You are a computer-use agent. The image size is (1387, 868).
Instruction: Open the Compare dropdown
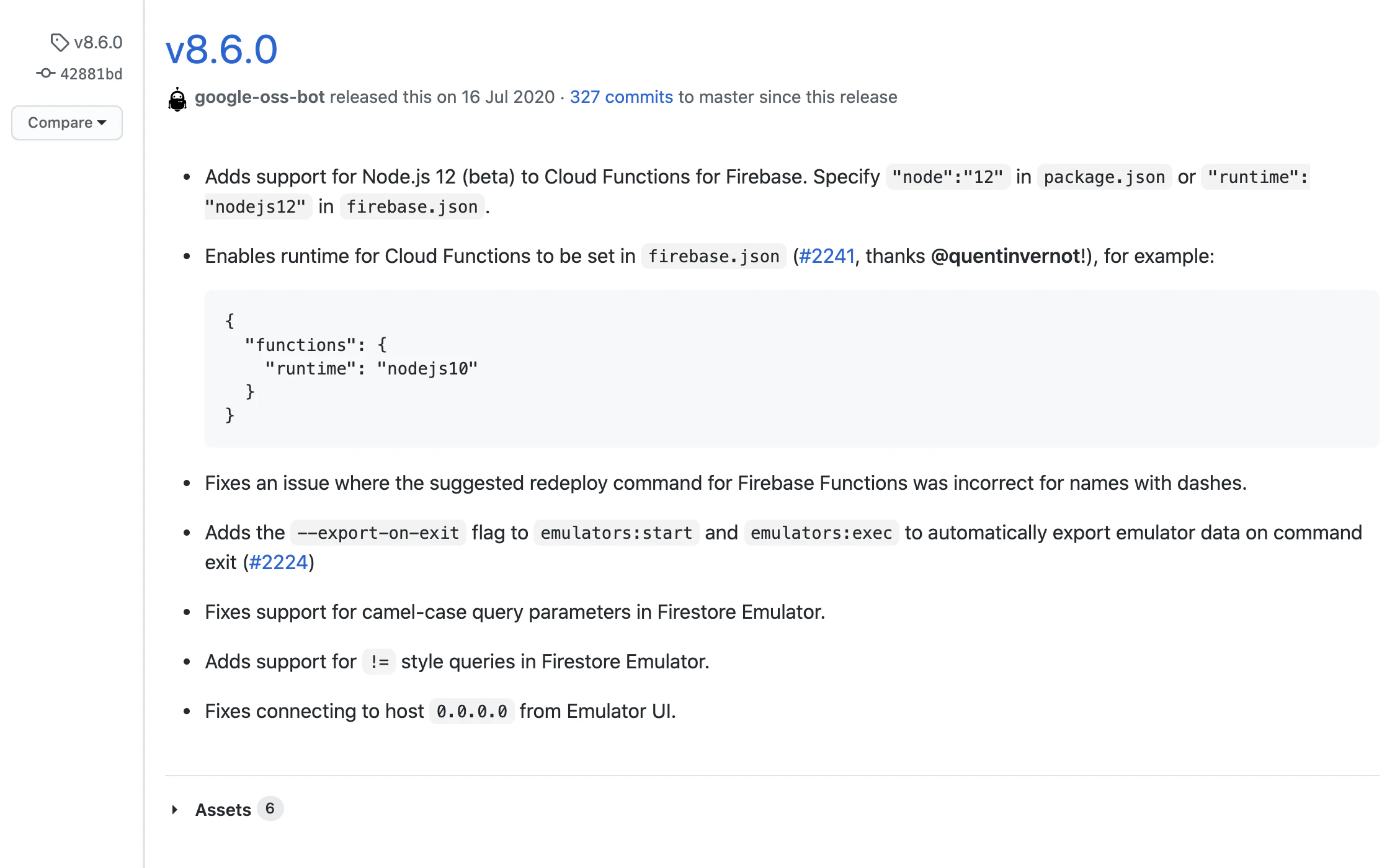pyautogui.click(x=67, y=123)
